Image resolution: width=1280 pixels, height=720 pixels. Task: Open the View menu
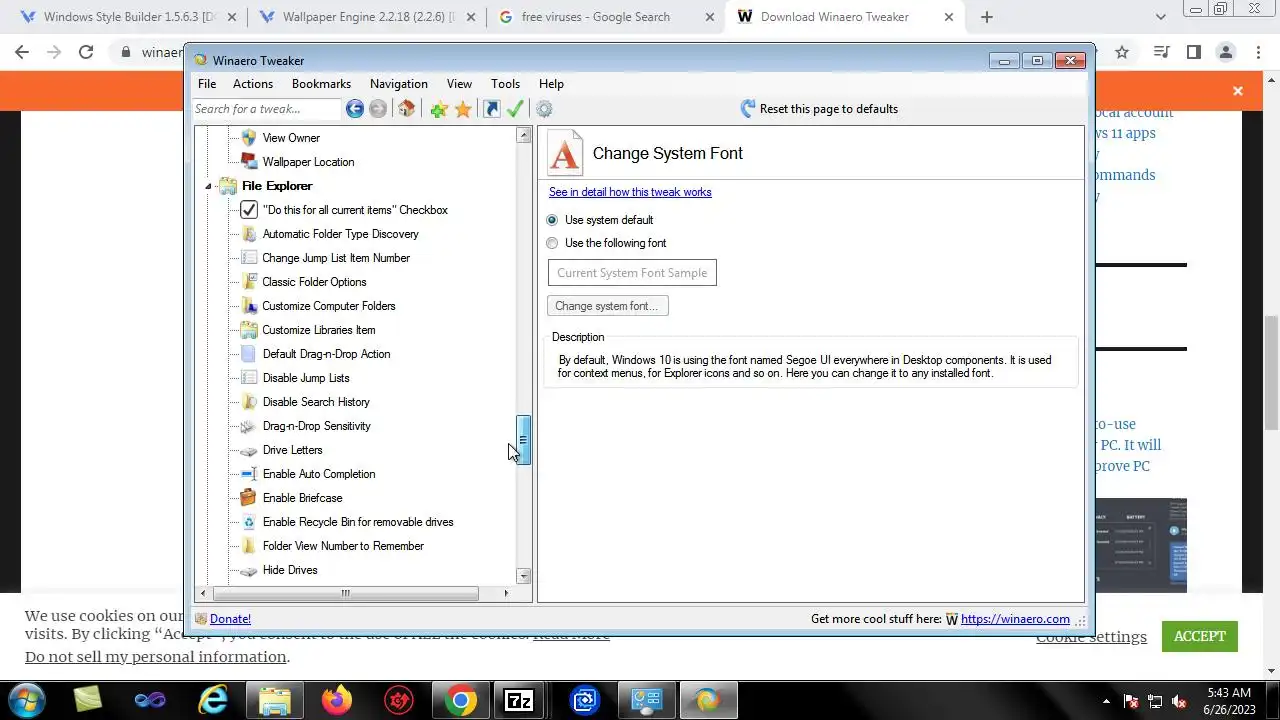coord(459,84)
